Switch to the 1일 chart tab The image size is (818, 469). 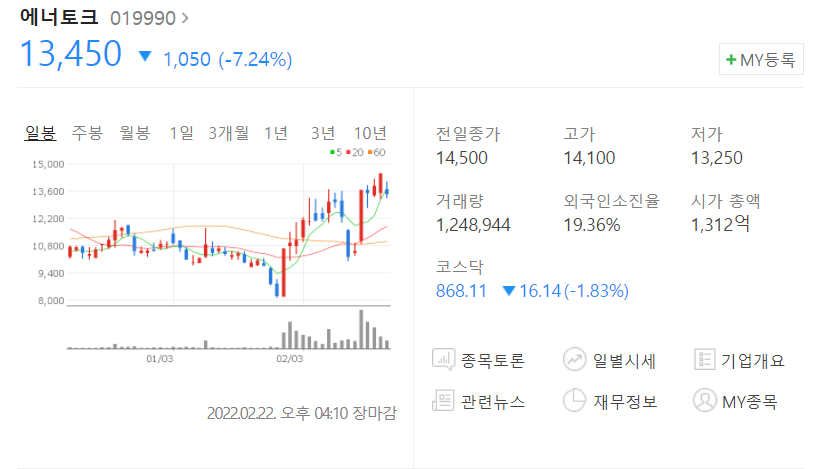coord(181,133)
